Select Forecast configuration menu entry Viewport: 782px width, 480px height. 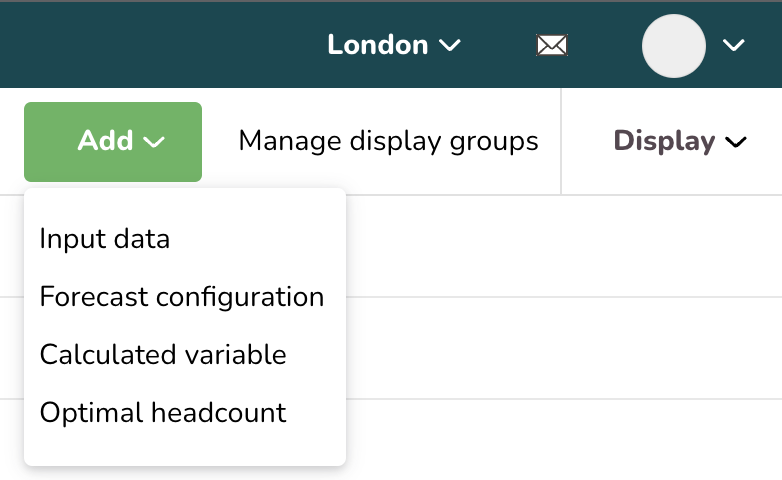(182, 297)
